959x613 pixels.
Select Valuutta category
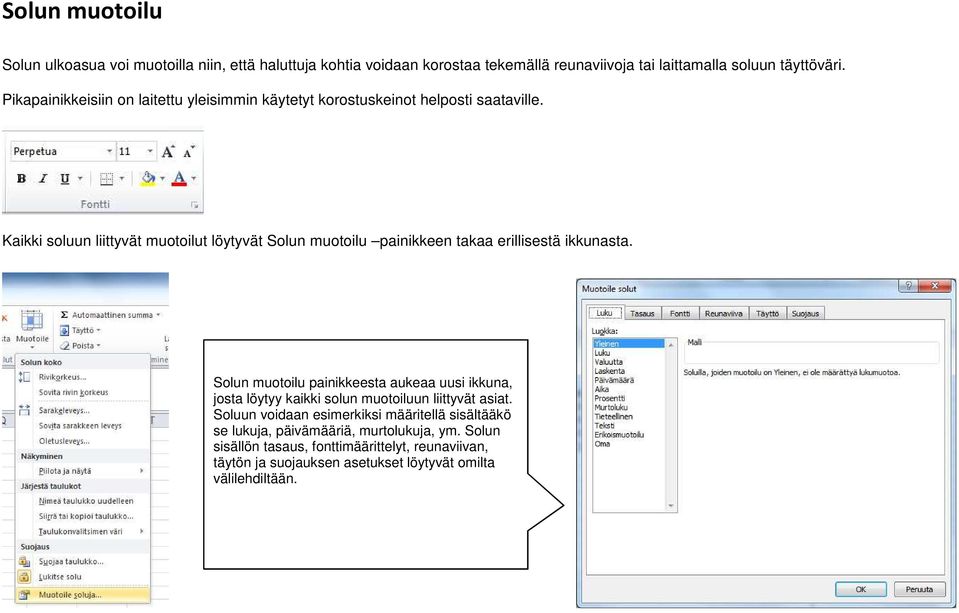pyautogui.click(x=628, y=362)
